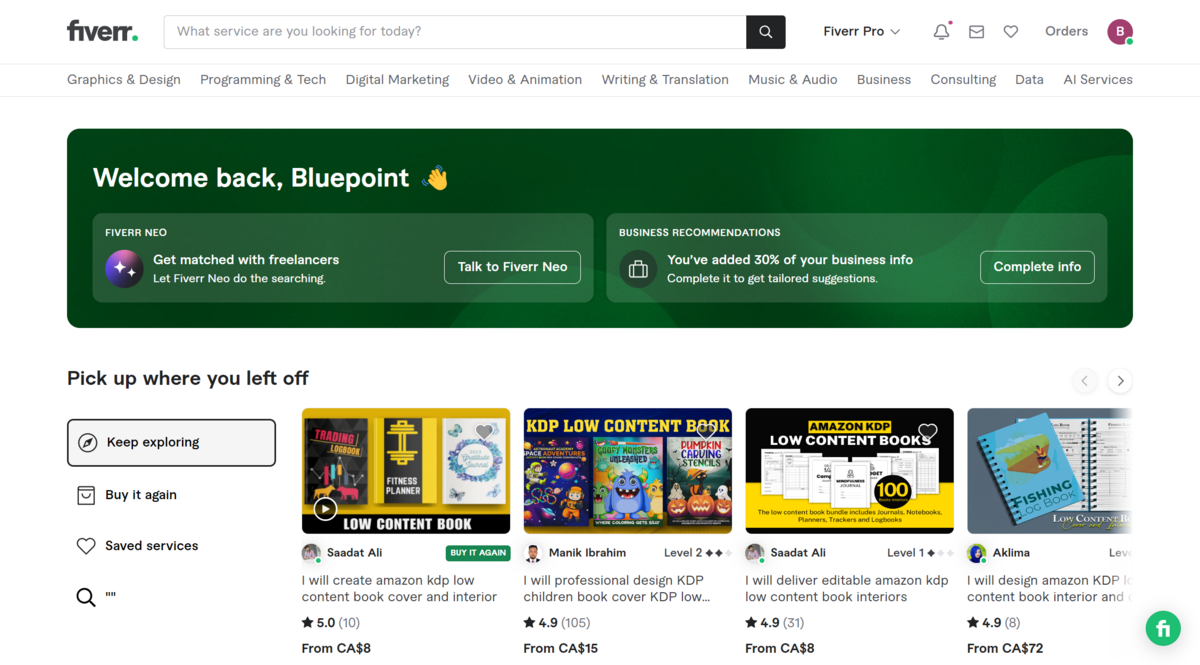Click the Fiverr Neo sparkle icon

tap(124, 268)
